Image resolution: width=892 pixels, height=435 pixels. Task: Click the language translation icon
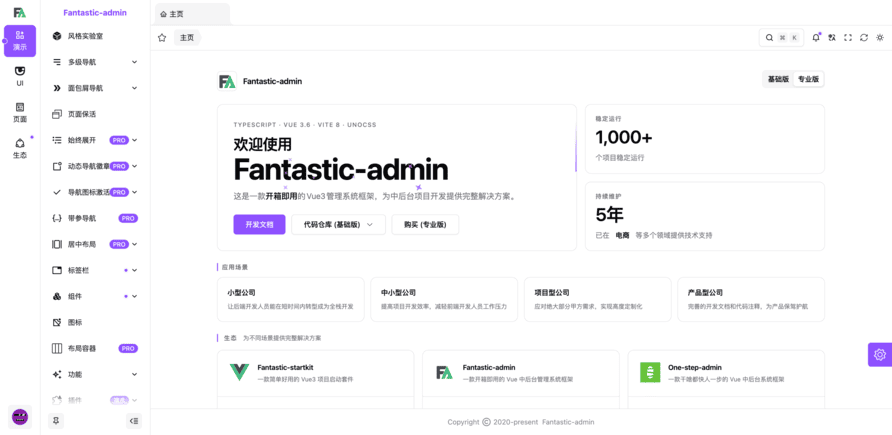coord(832,37)
